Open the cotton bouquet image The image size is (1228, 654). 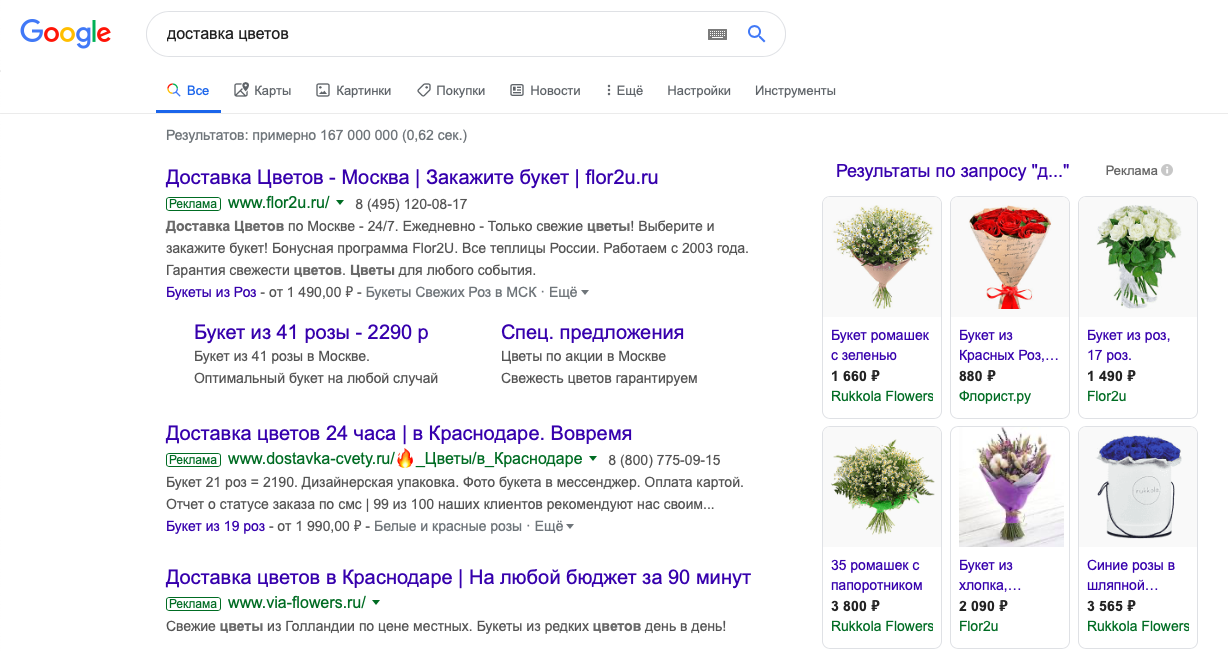[x=1010, y=487]
